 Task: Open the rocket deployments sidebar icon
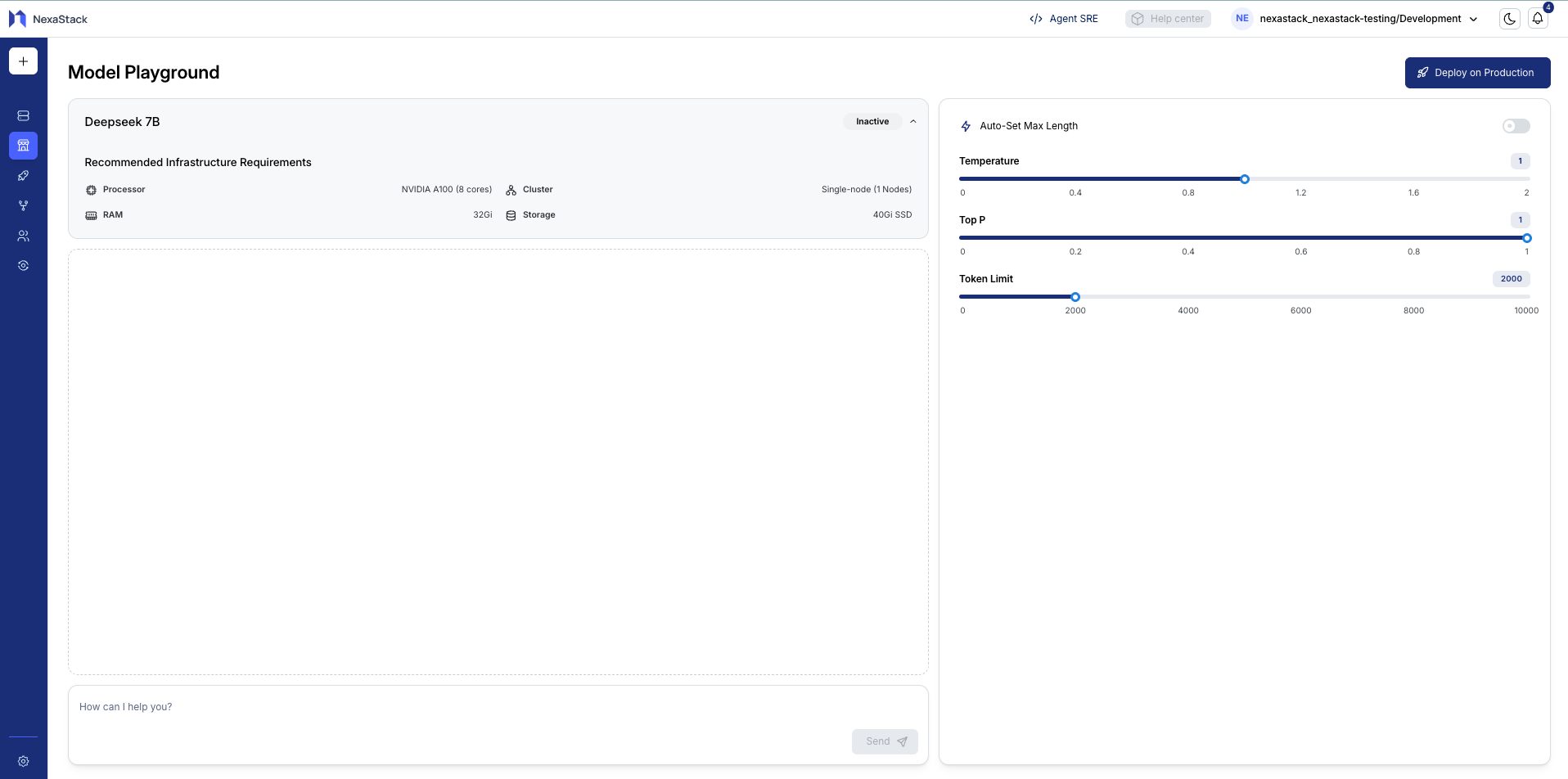pyautogui.click(x=23, y=176)
